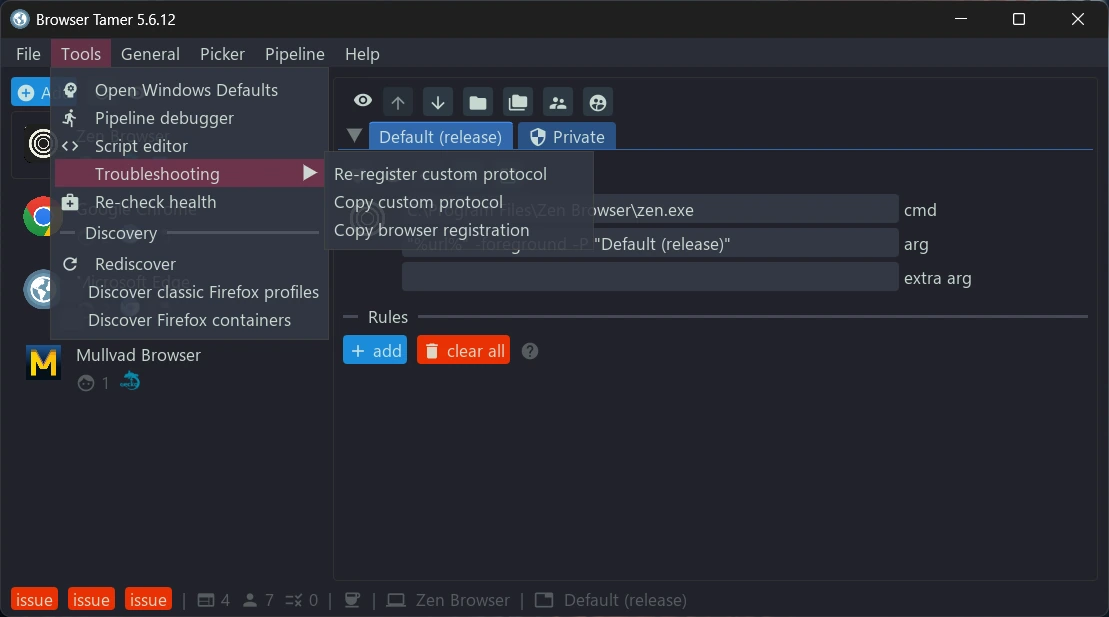The width and height of the screenshot is (1109, 617).
Task: Choose Open Windows Defaults
Action: click(x=190, y=90)
